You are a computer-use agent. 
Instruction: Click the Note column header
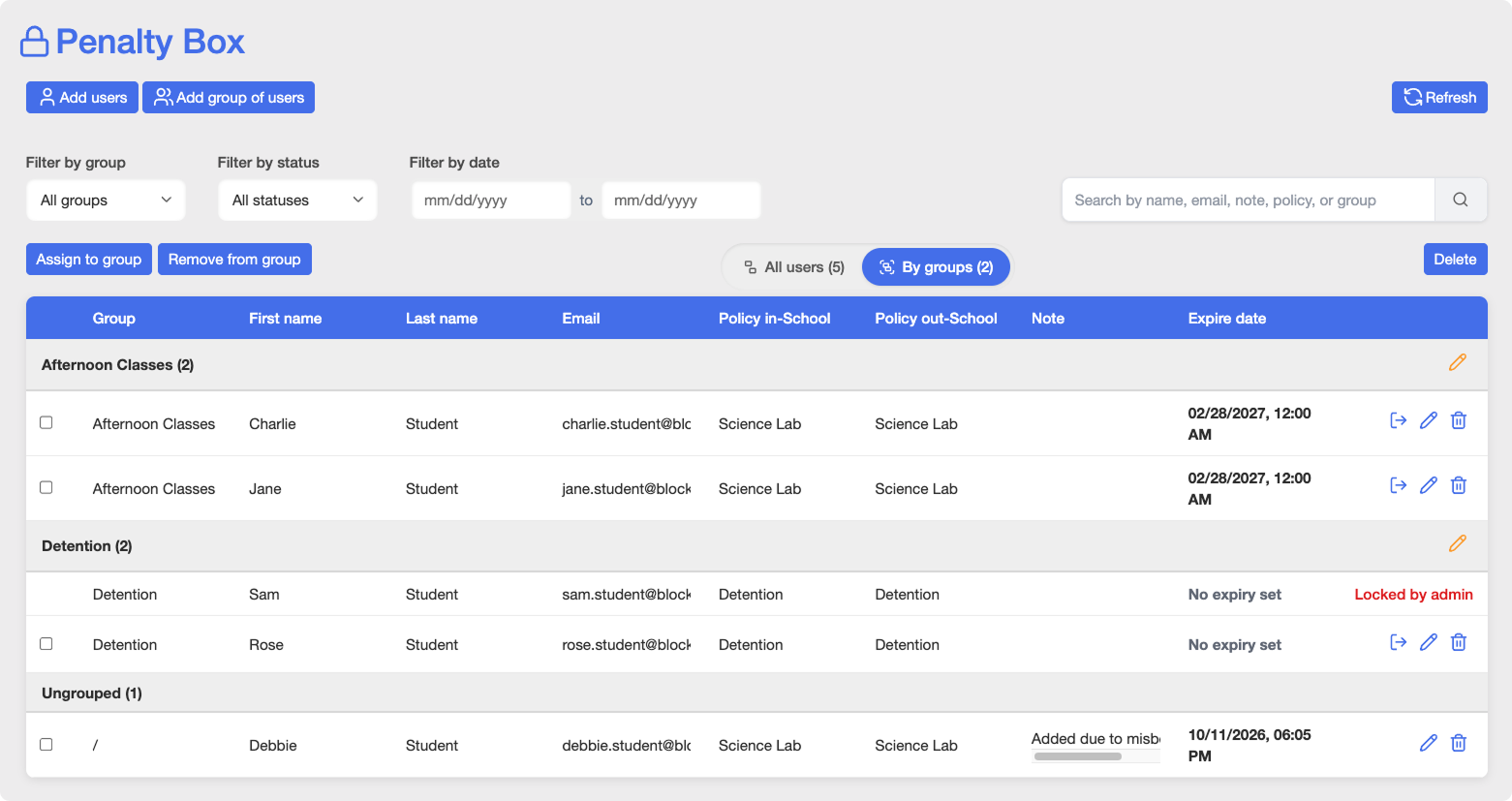click(1048, 319)
